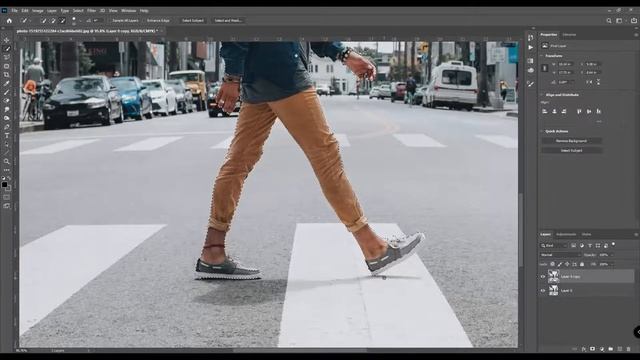This screenshot has height=360, width=640.
Task: Click Add Layer Style fx icon
Action: pyautogui.click(x=584, y=349)
